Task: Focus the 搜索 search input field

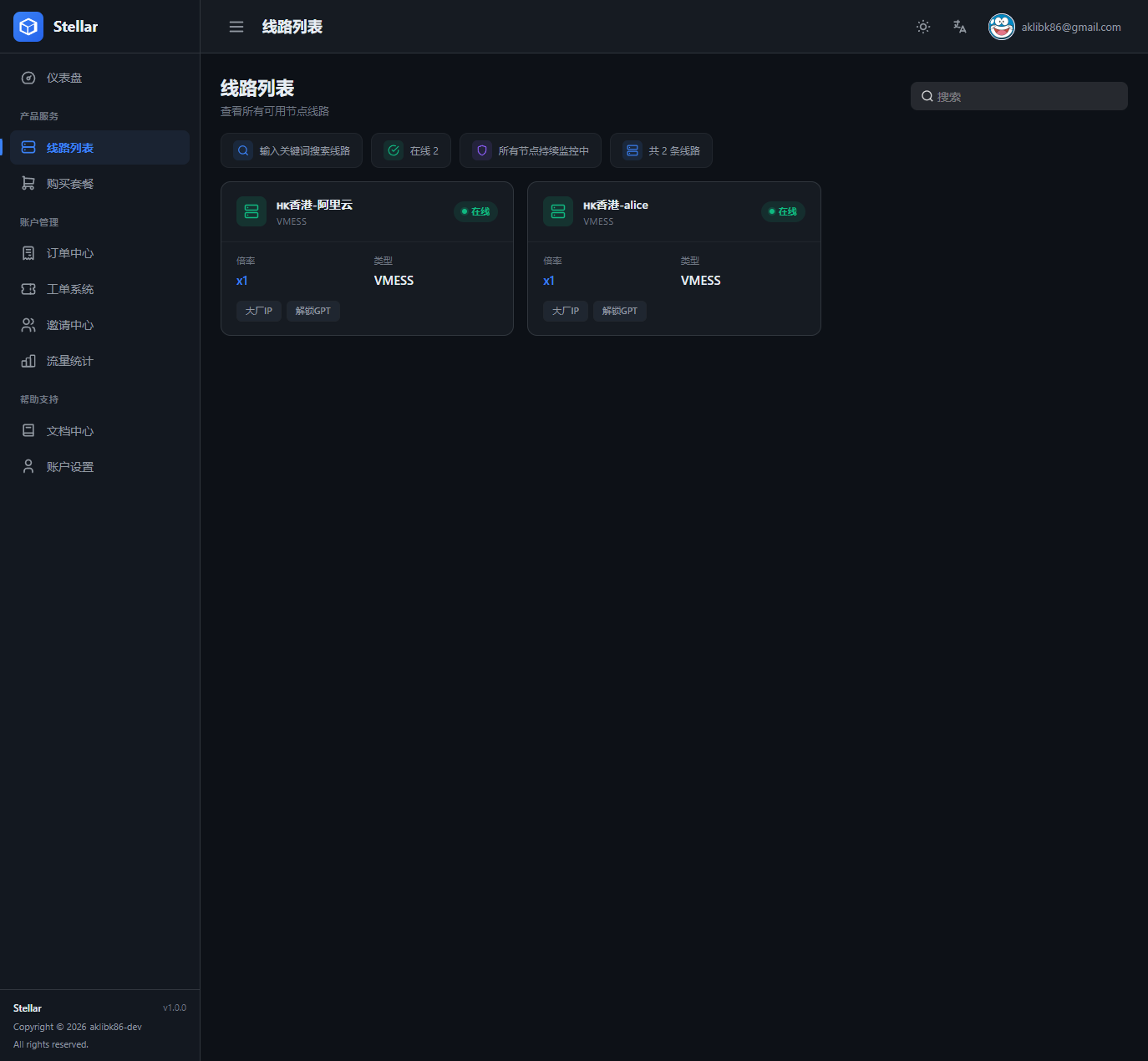Action: click(1019, 96)
